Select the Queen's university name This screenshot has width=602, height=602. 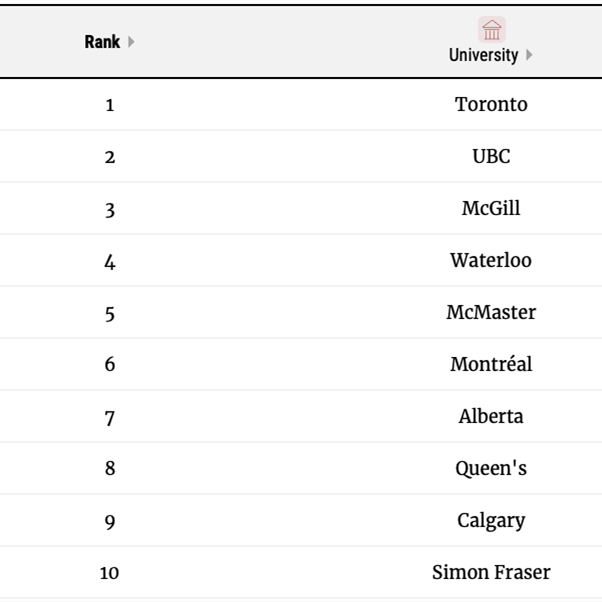pos(491,468)
